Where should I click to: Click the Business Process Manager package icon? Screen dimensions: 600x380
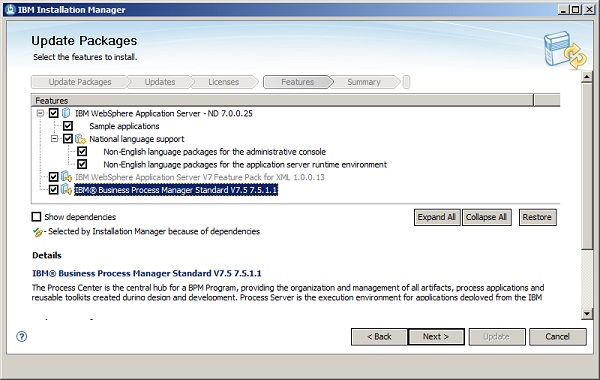[66, 189]
